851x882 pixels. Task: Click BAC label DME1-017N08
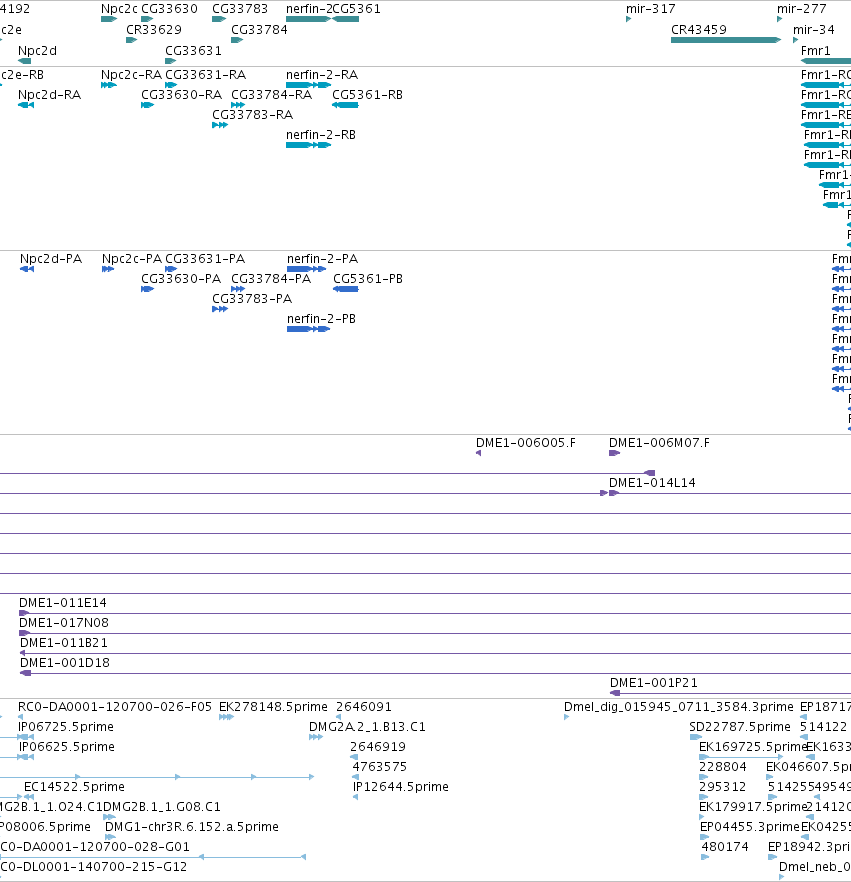[64, 623]
